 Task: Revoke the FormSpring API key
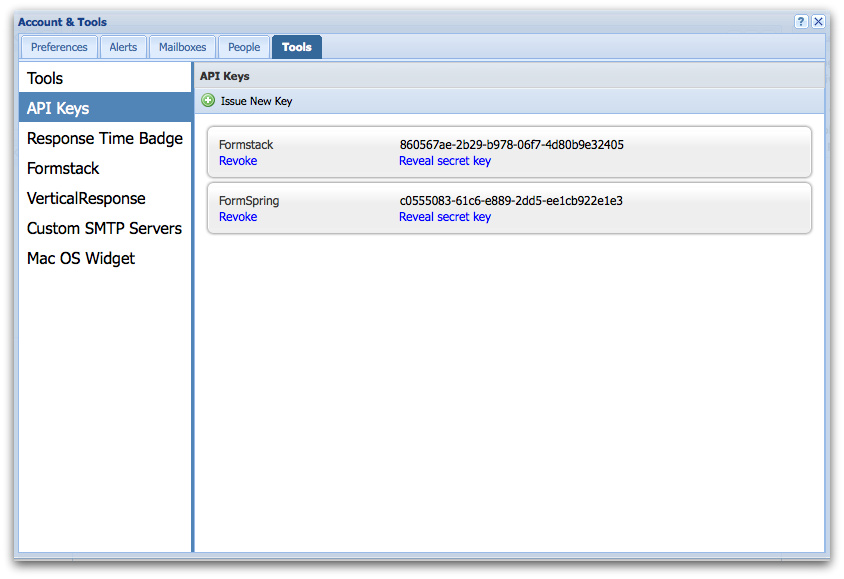click(238, 217)
